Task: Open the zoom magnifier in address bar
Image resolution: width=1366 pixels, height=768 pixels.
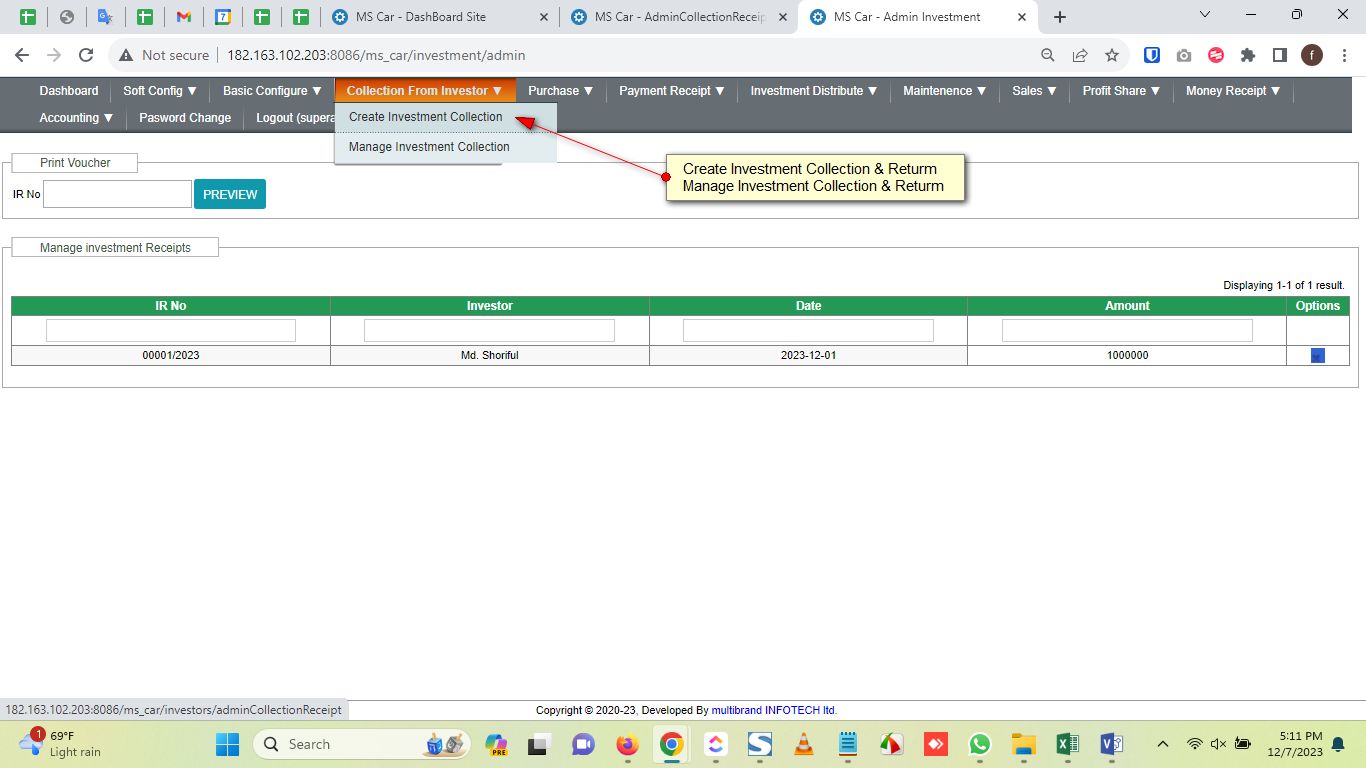Action: click(1048, 55)
